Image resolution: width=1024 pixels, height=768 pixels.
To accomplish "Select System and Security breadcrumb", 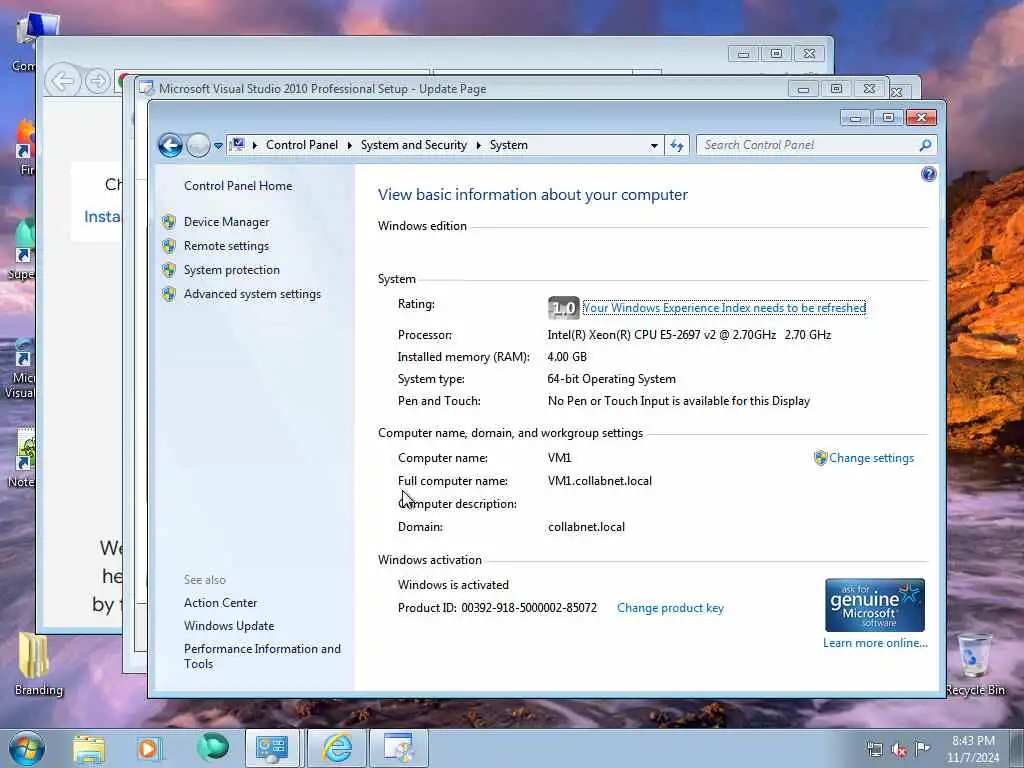I will (413, 145).
